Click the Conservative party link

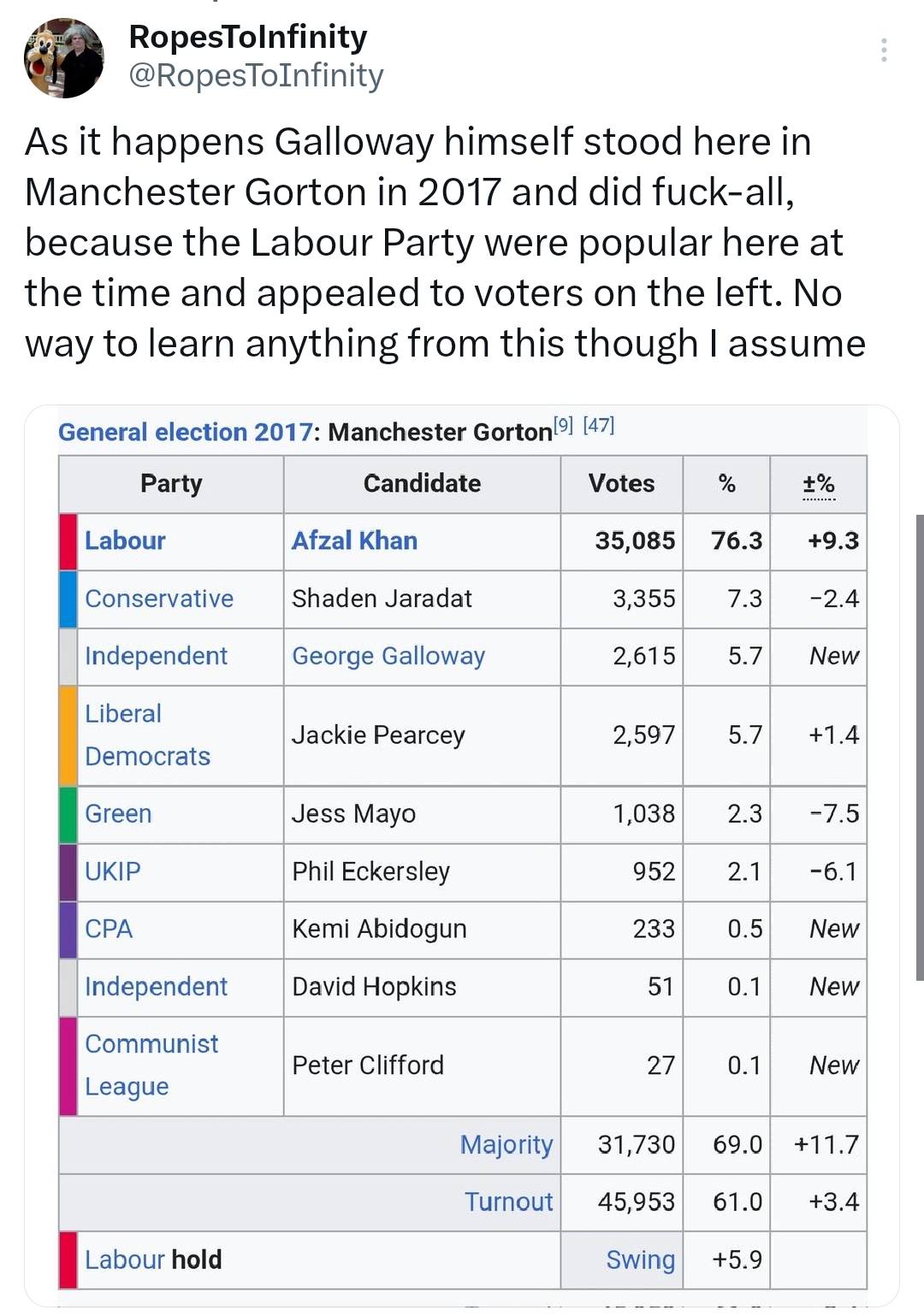point(159,599)
